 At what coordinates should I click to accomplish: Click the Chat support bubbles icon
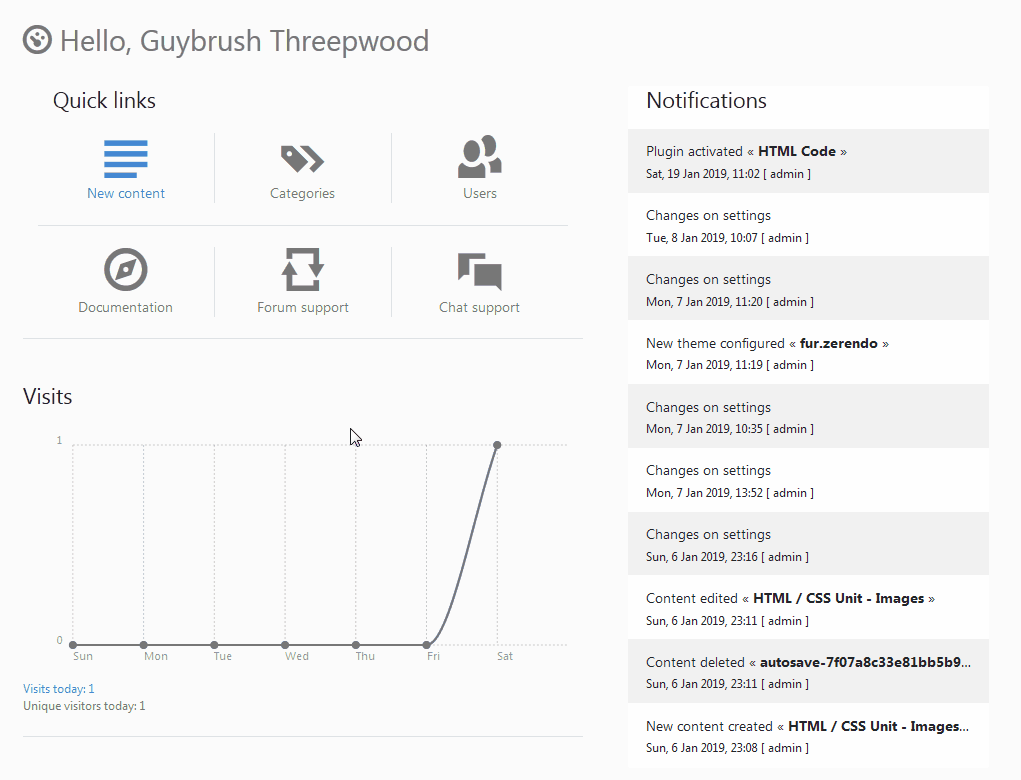tap(479, 271)
